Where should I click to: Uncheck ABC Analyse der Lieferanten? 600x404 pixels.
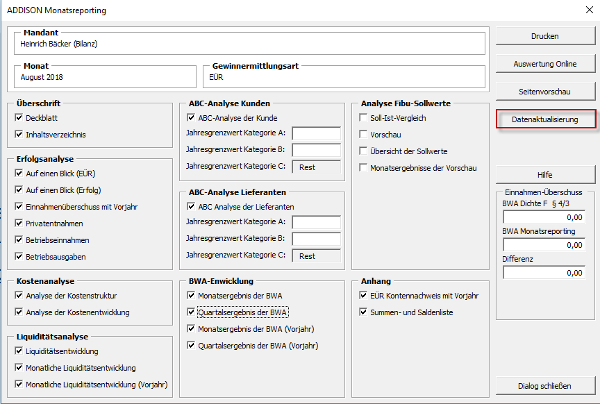click(x=191, y=207)
